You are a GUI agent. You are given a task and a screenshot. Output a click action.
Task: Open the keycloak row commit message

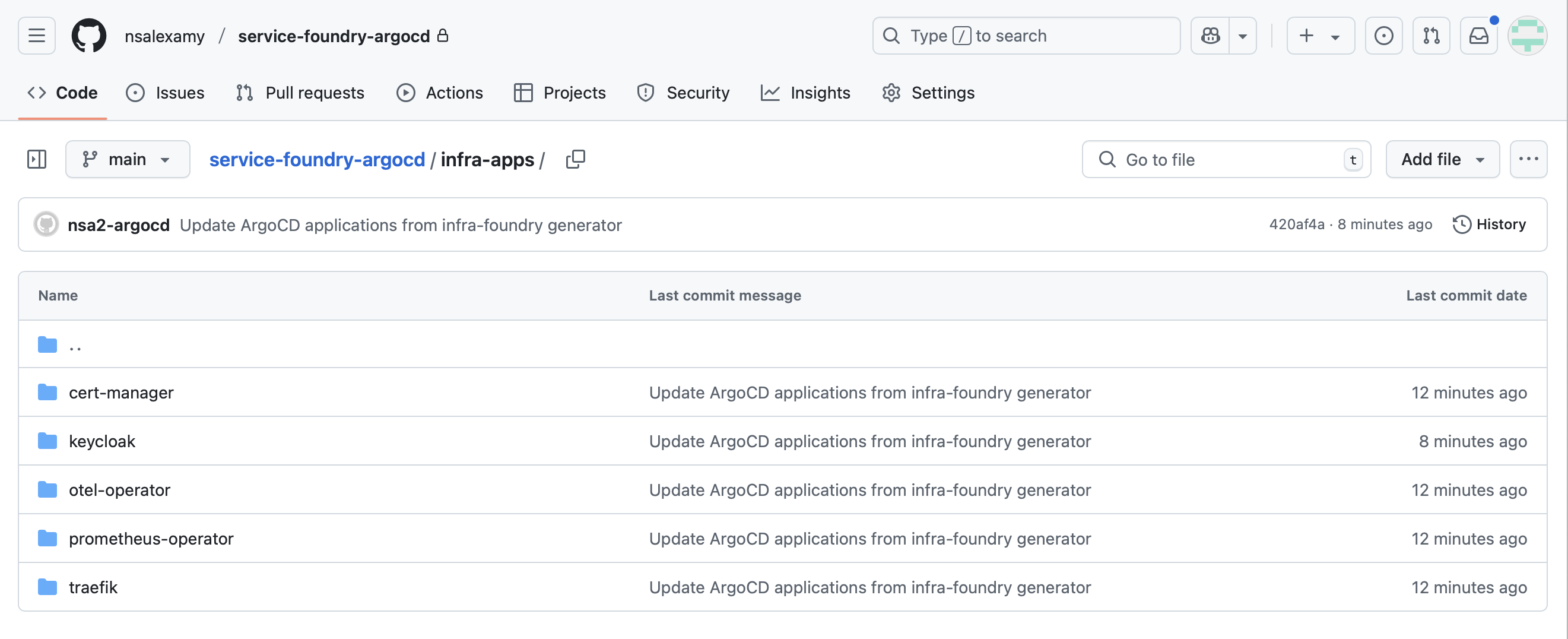[x=870, y=441]
